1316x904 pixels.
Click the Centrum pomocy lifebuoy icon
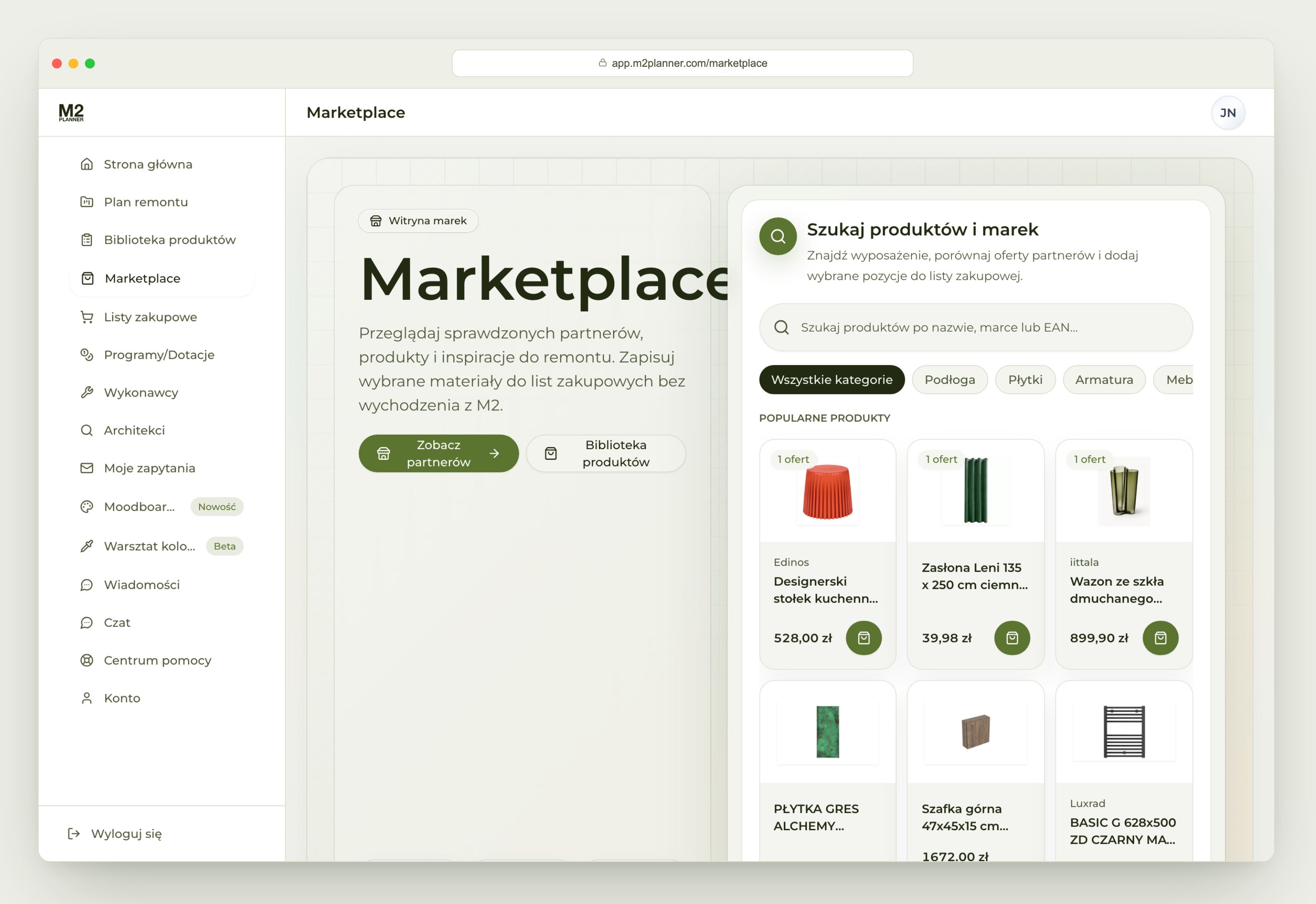87,660
